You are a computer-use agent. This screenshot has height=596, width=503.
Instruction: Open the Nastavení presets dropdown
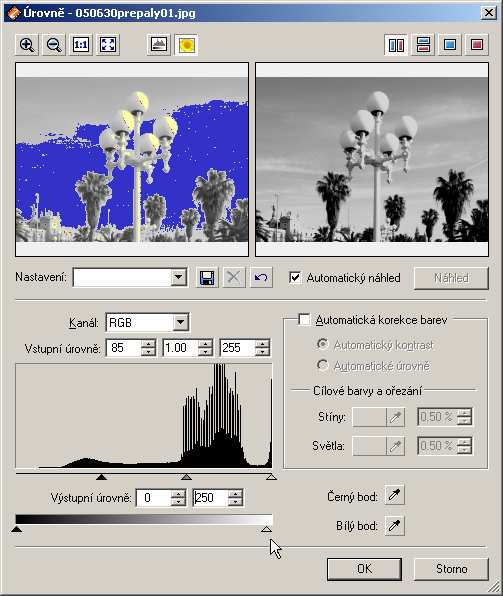point(178,277)
